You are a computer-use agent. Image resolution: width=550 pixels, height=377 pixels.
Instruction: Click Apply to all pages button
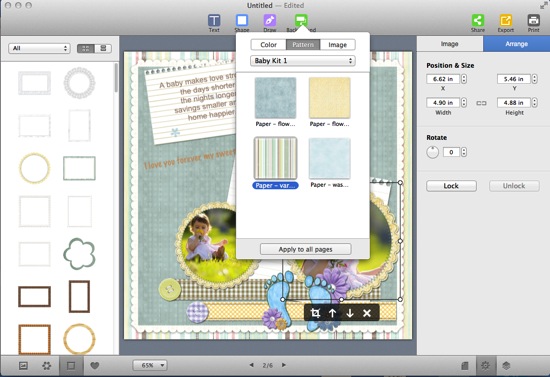click(306, 249)
